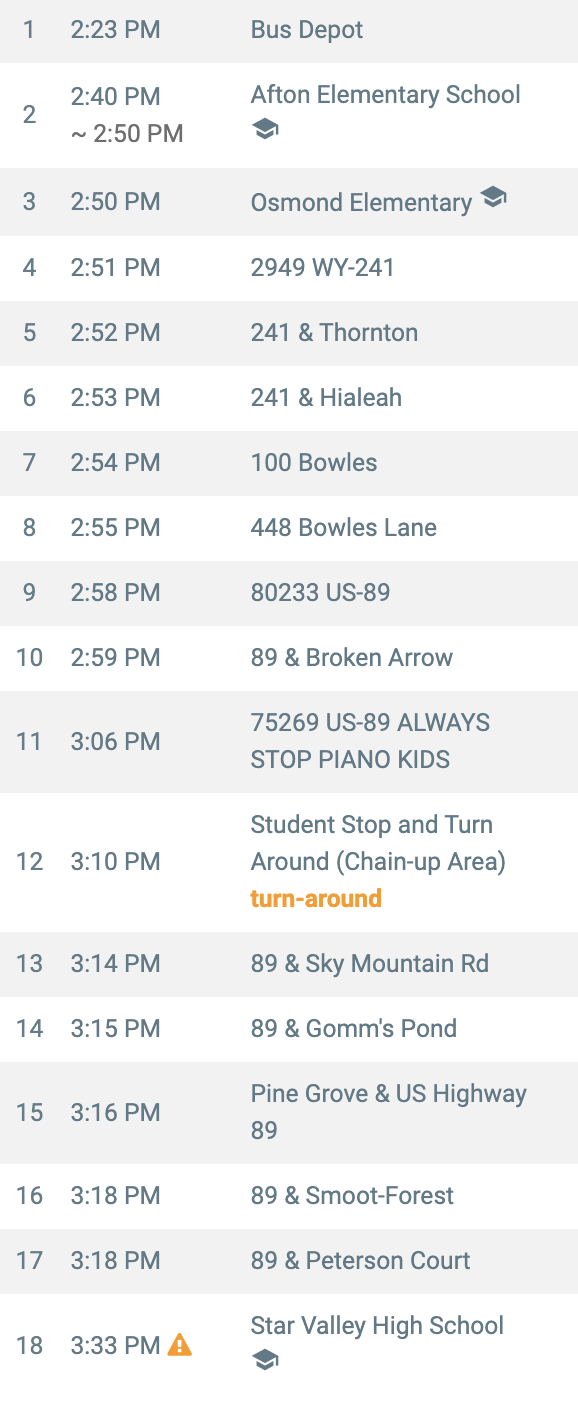Click warning triangle next to 3:33 PM
Image resolution: width=578 pixels, height=1406 pixels.
point(179,1345)
